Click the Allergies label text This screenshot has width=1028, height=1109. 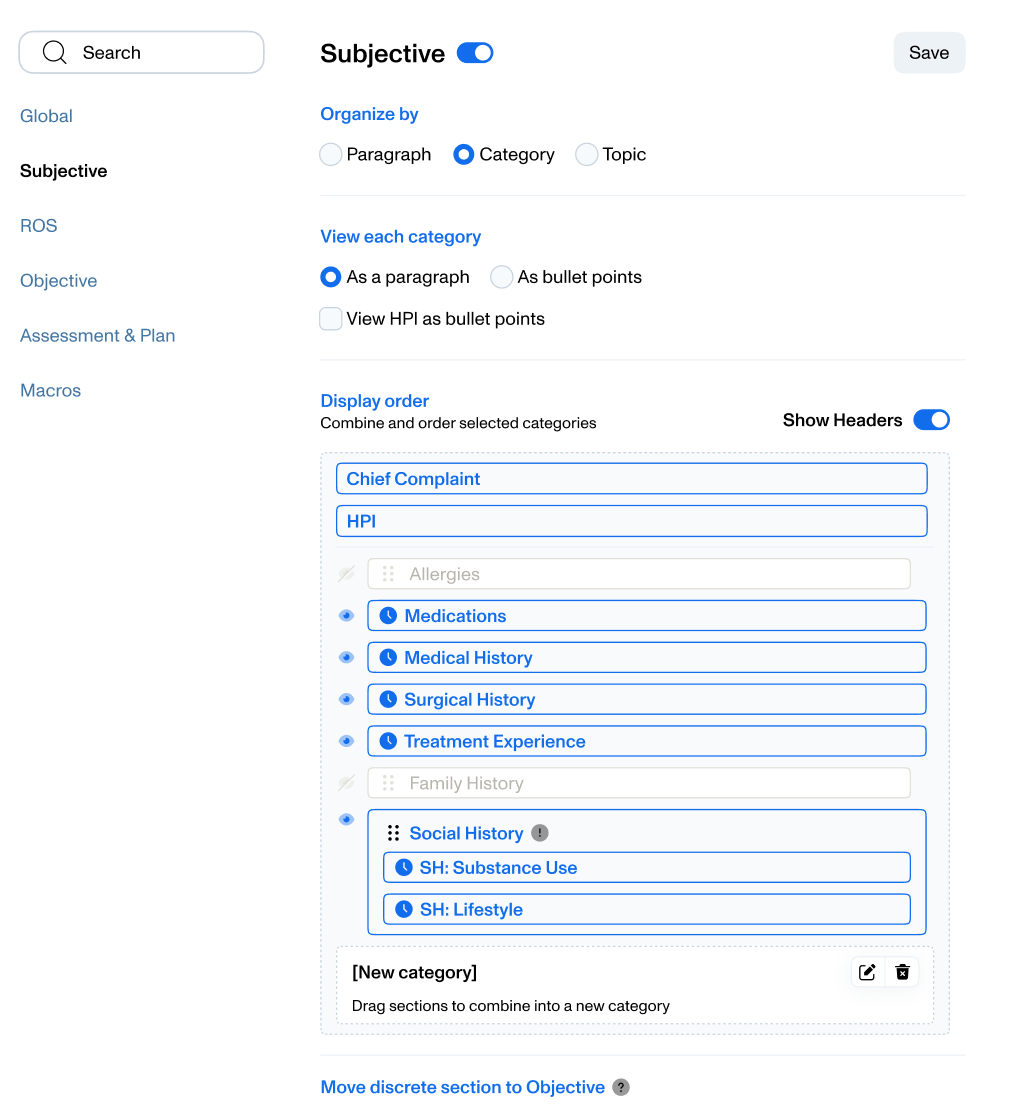pos(444,574)
